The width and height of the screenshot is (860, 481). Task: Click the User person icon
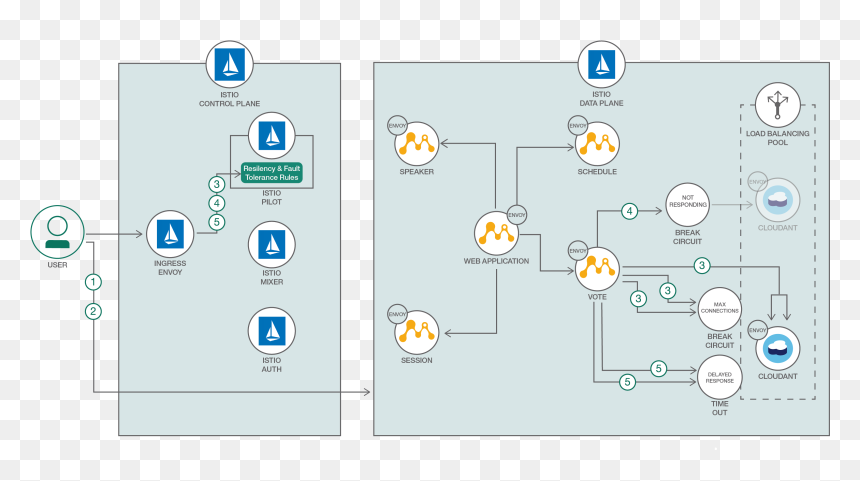pyautogui.click(x=58, y=232)
